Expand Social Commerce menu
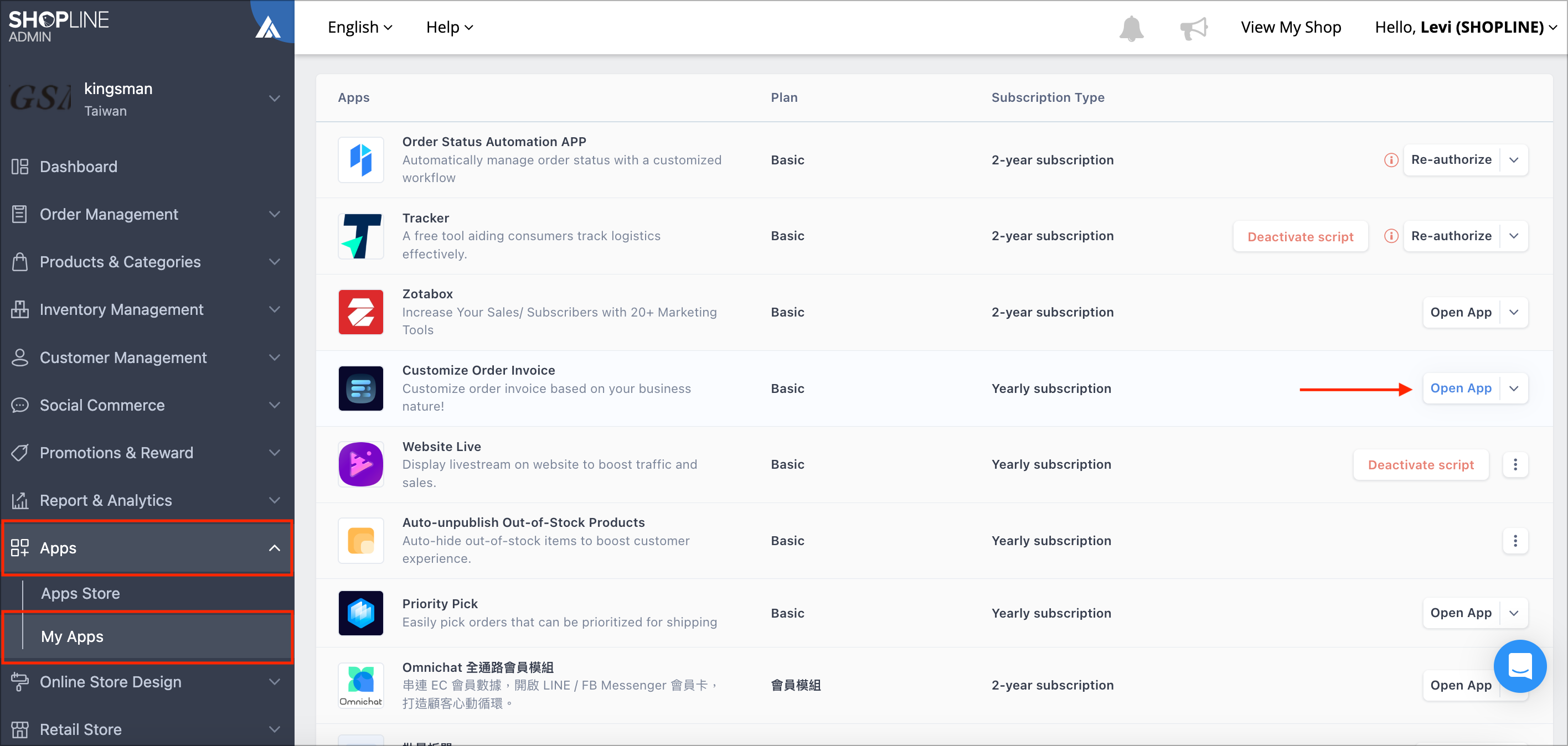 click(146, 405)
